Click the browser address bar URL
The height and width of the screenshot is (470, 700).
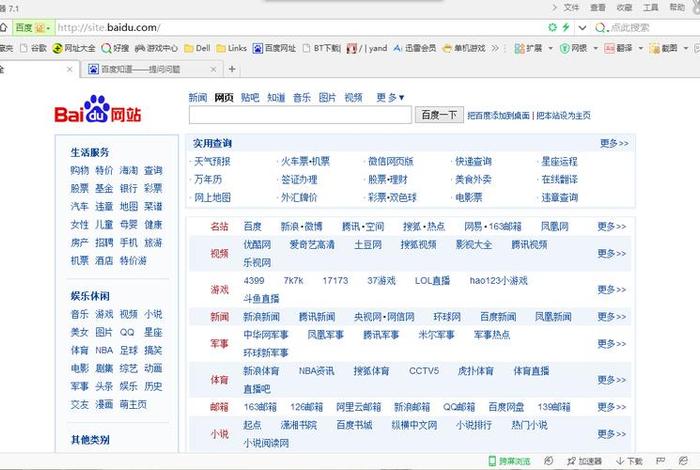(x=109, y=28)
